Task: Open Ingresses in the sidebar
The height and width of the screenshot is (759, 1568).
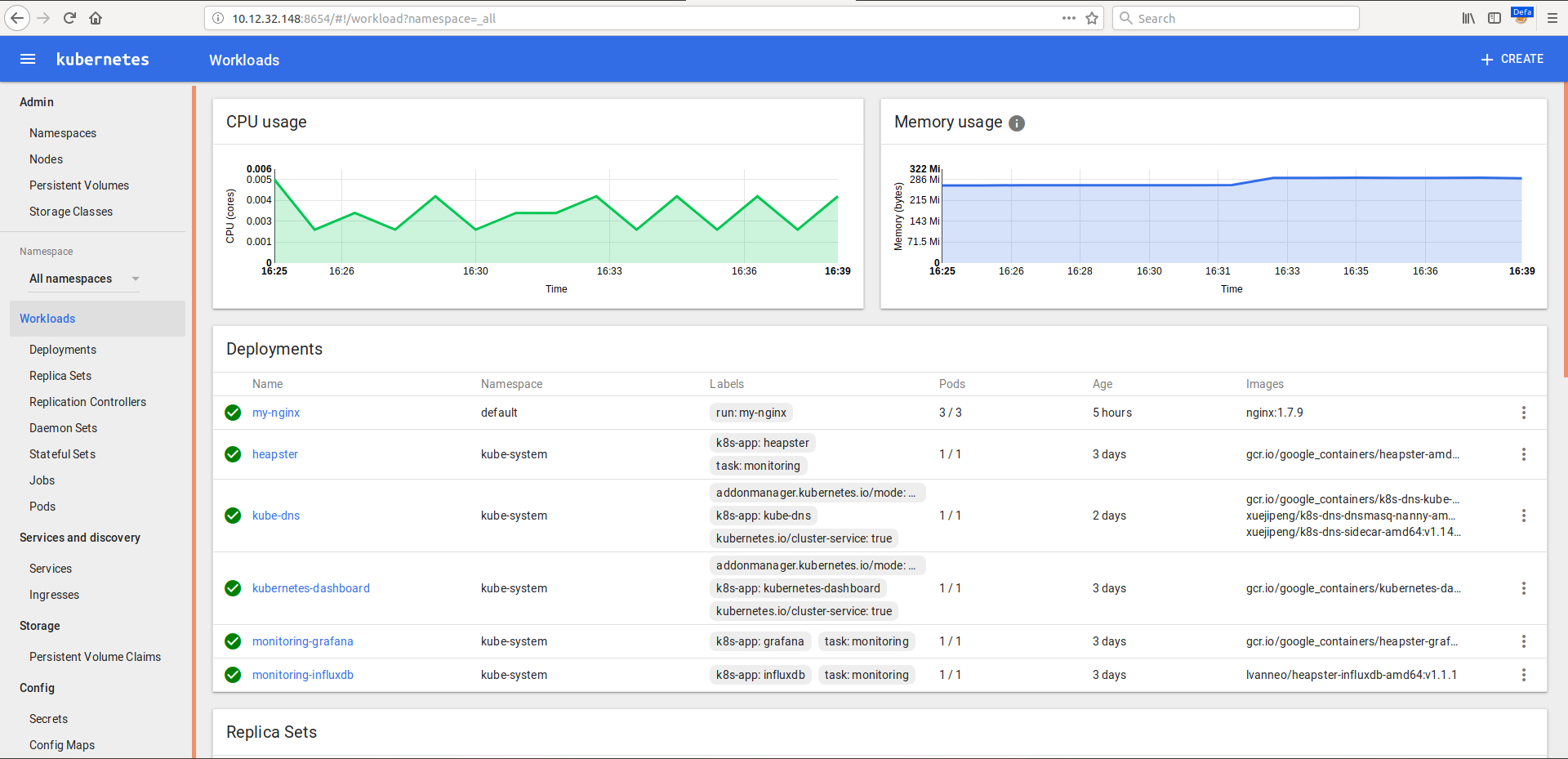Action: point(54,595)
